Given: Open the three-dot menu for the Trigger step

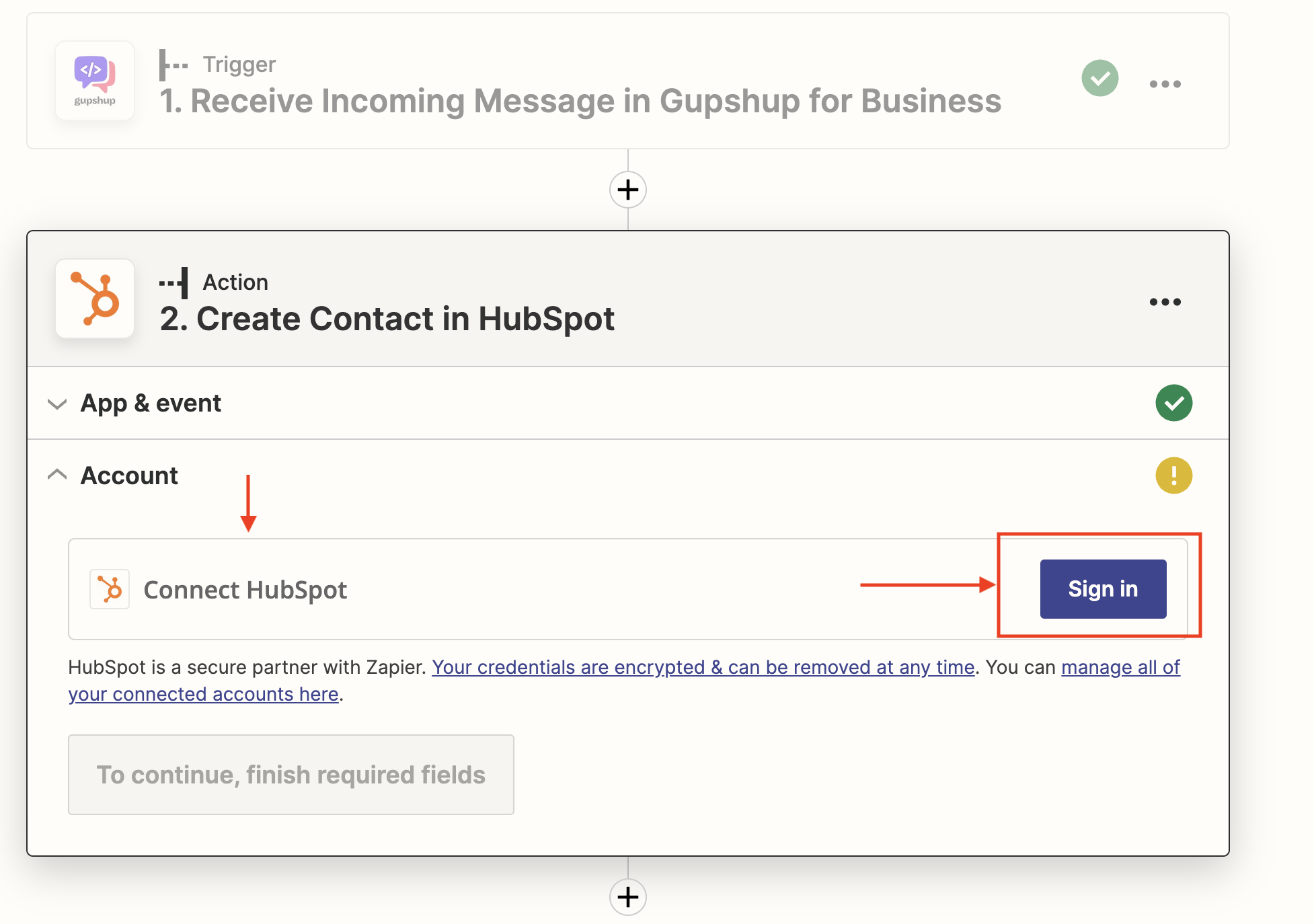Looking at the screenshot, I should [1165, 84].
